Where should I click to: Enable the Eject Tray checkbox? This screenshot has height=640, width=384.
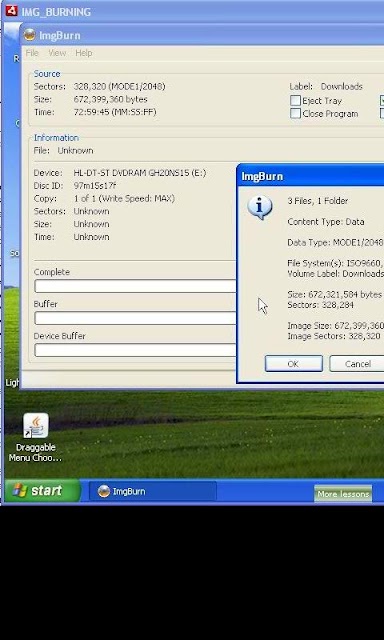tap(295, 100)
